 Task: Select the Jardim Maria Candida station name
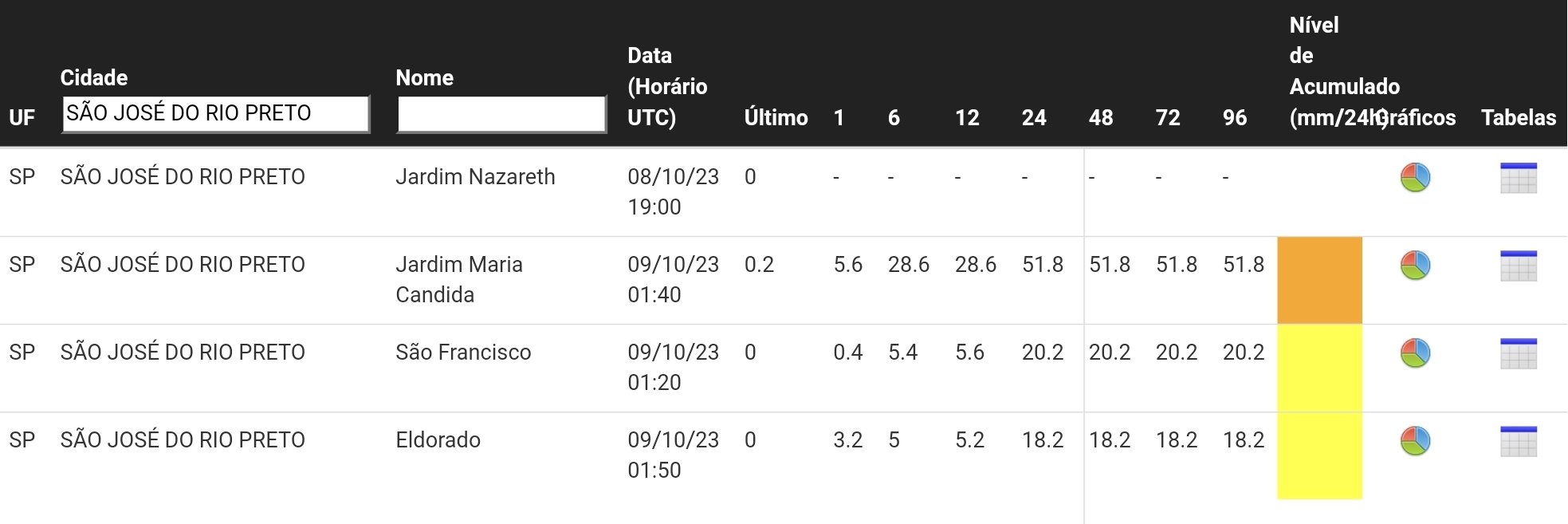[459, 280]
